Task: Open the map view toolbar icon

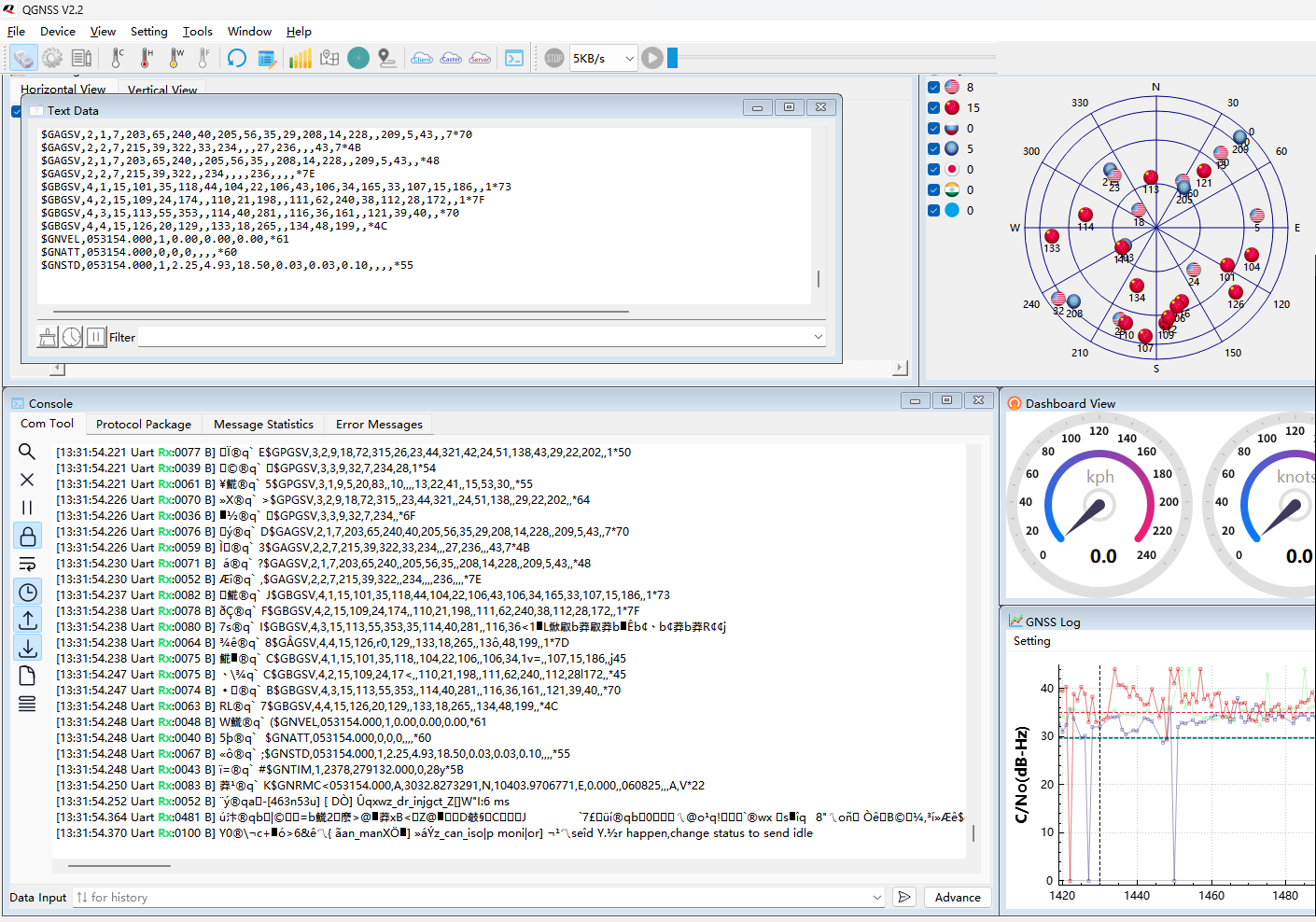Action: pyautogui.click(x=329, y=59)
